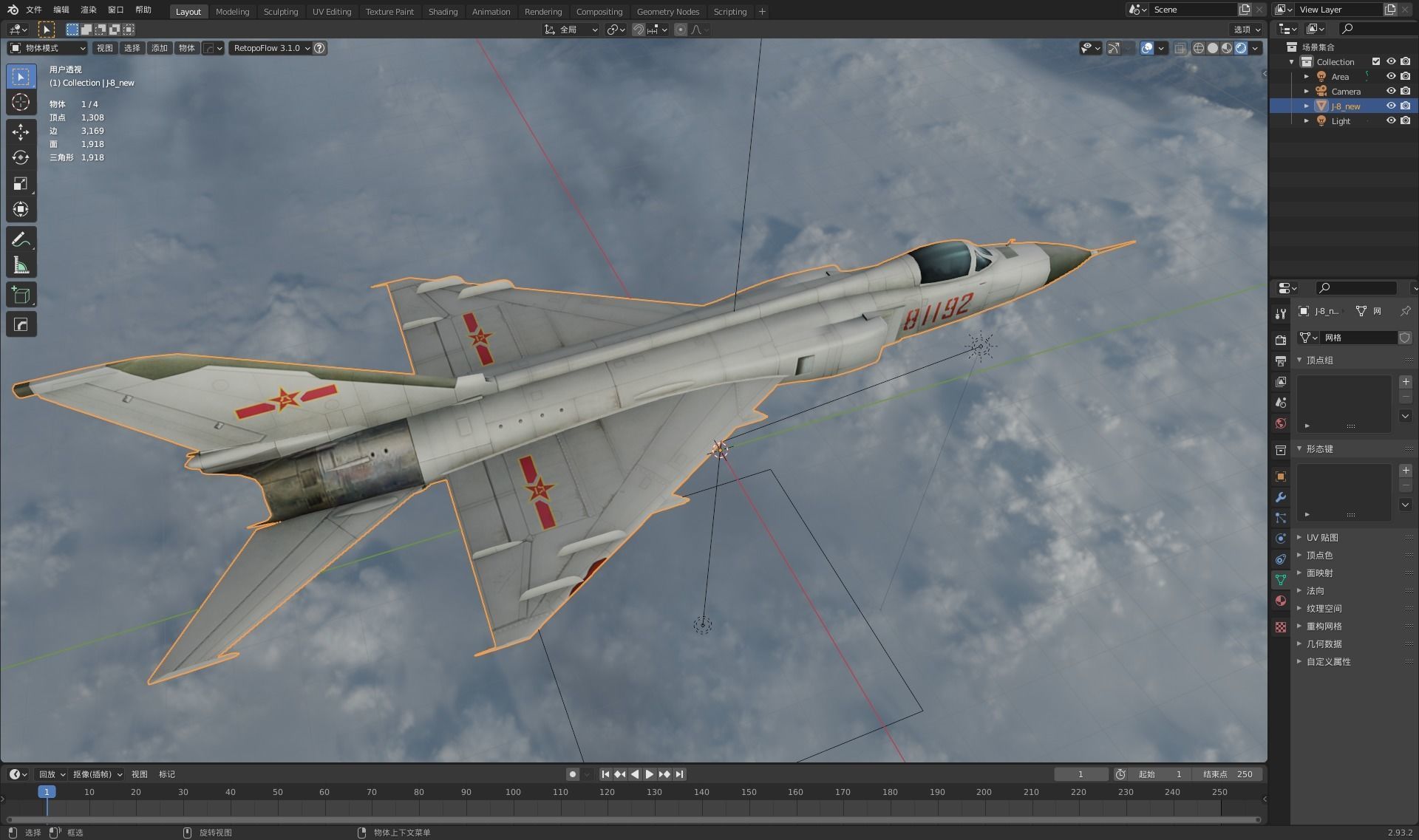Toggle auto keying record button
Image resolution: width=1419 pixels, height=840 pixels.
point(572,774)
